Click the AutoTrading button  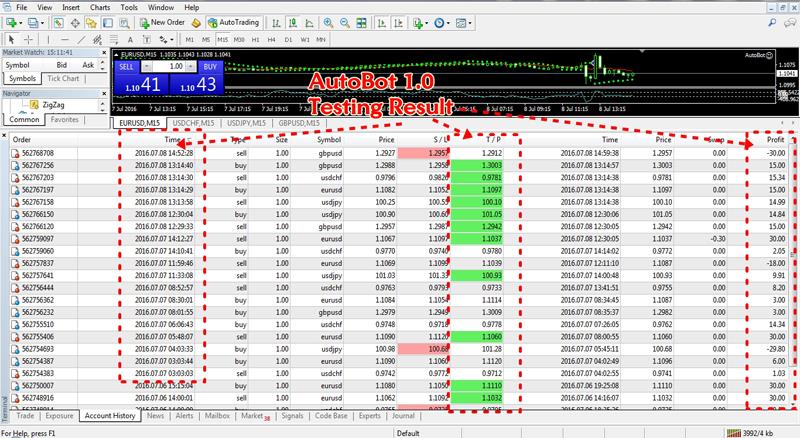(234, 23)
